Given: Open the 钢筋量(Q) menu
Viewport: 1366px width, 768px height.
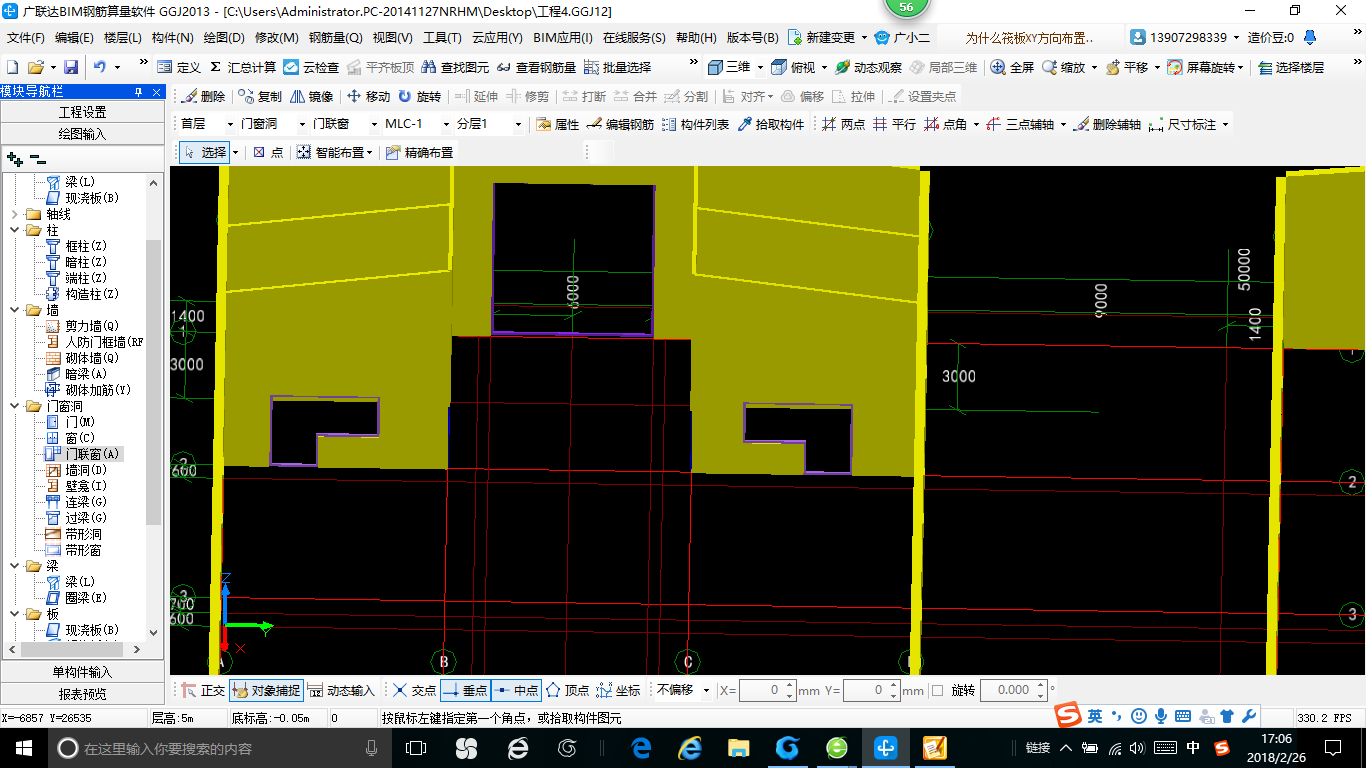Looking at the screenshot, I should pyautogui.click(x=335, y=38).
